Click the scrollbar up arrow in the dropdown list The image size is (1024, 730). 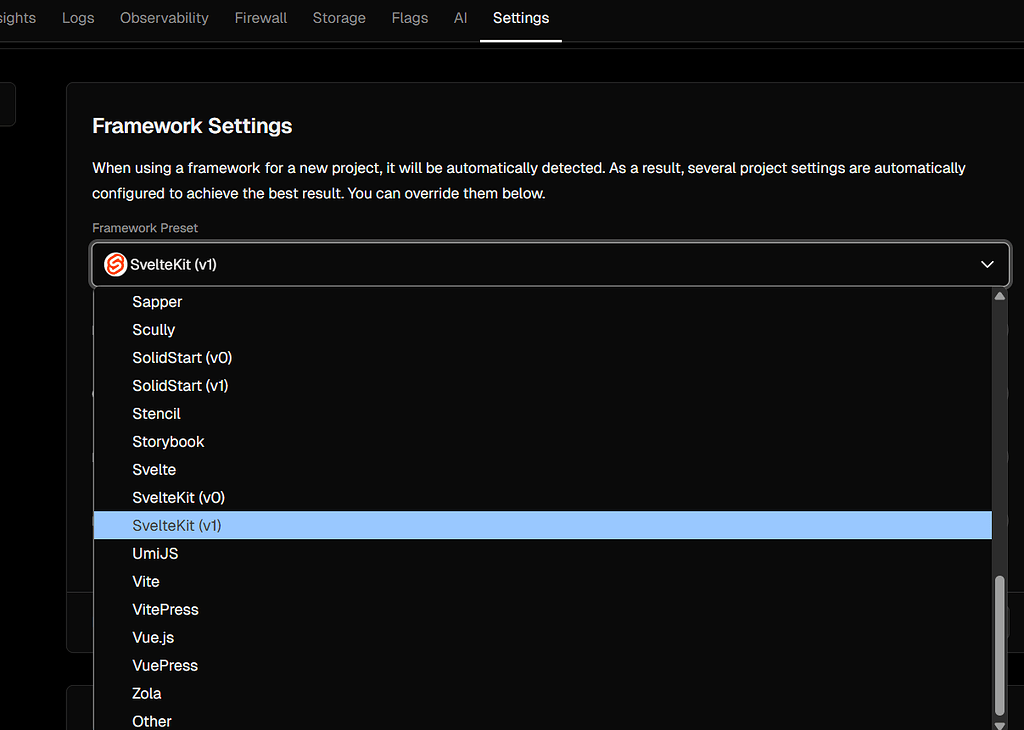point(1000,294)
